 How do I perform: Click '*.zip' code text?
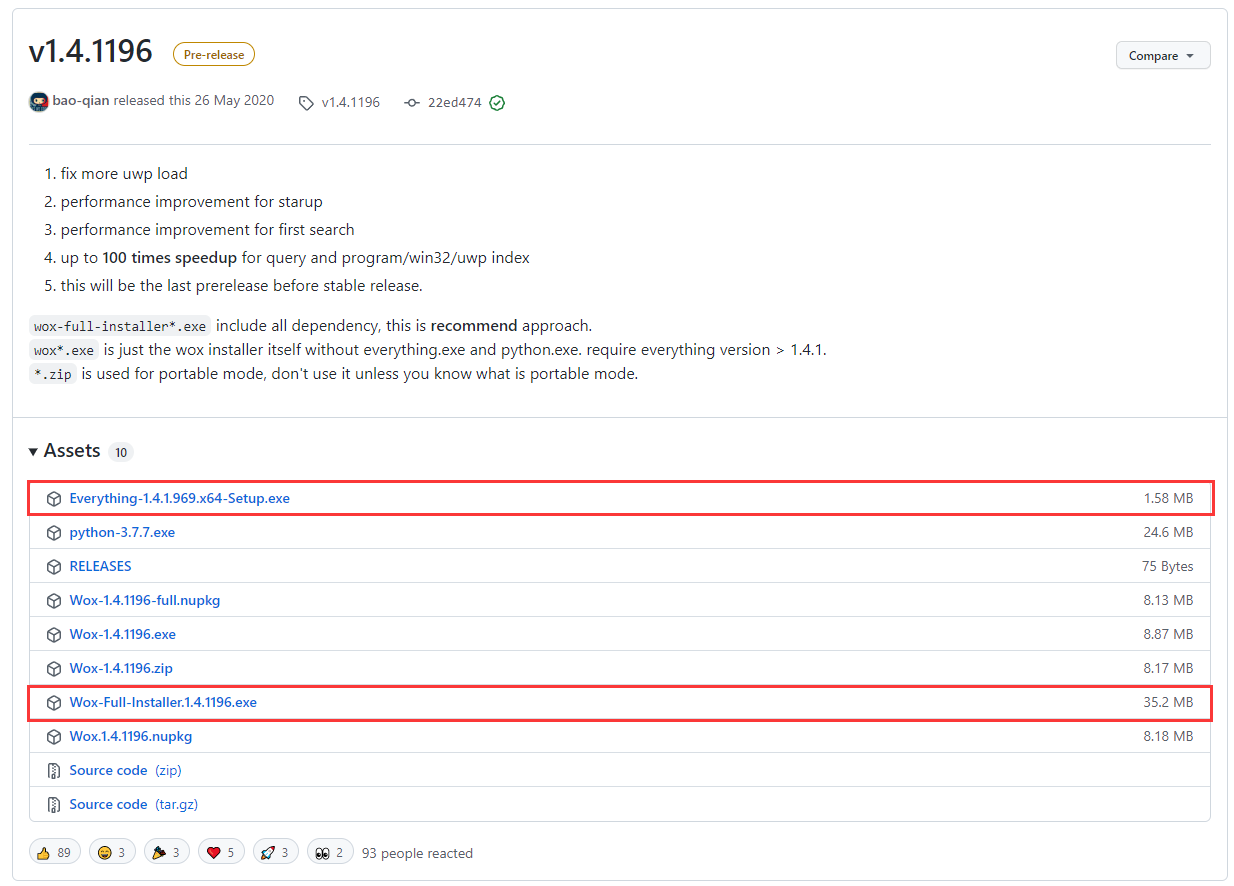pos(53,374)
